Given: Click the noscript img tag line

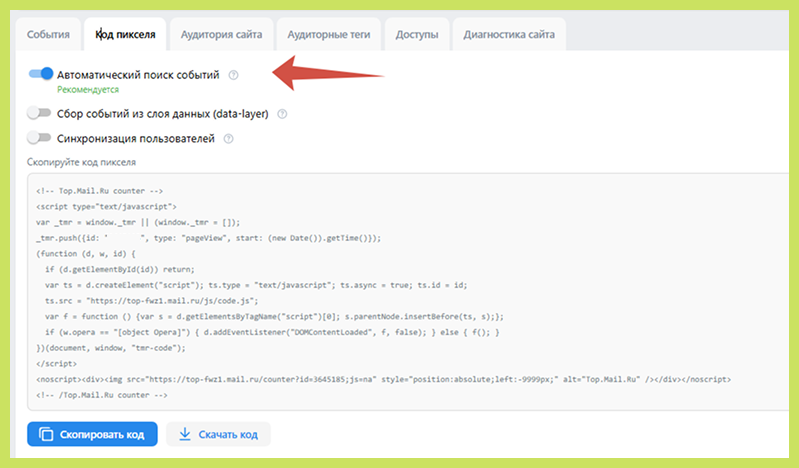Looking at the screenshot, I should pos(383,379).
